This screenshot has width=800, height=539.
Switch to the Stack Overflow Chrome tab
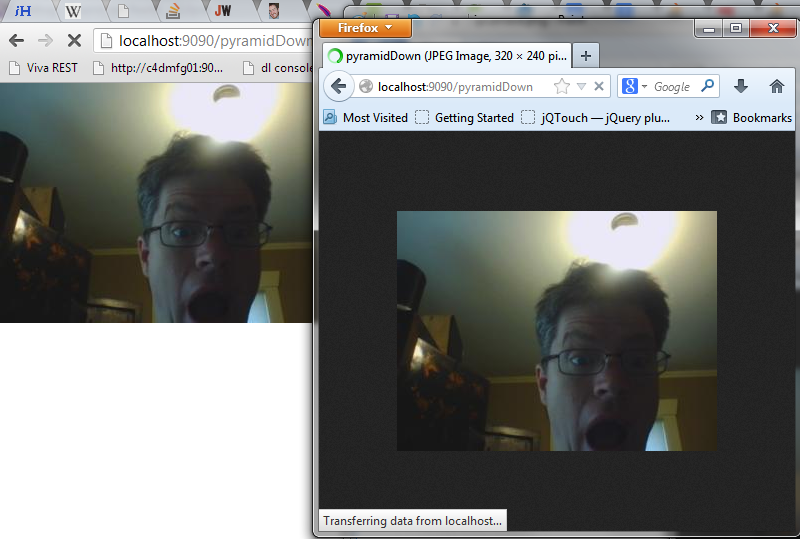click(173, 12)
